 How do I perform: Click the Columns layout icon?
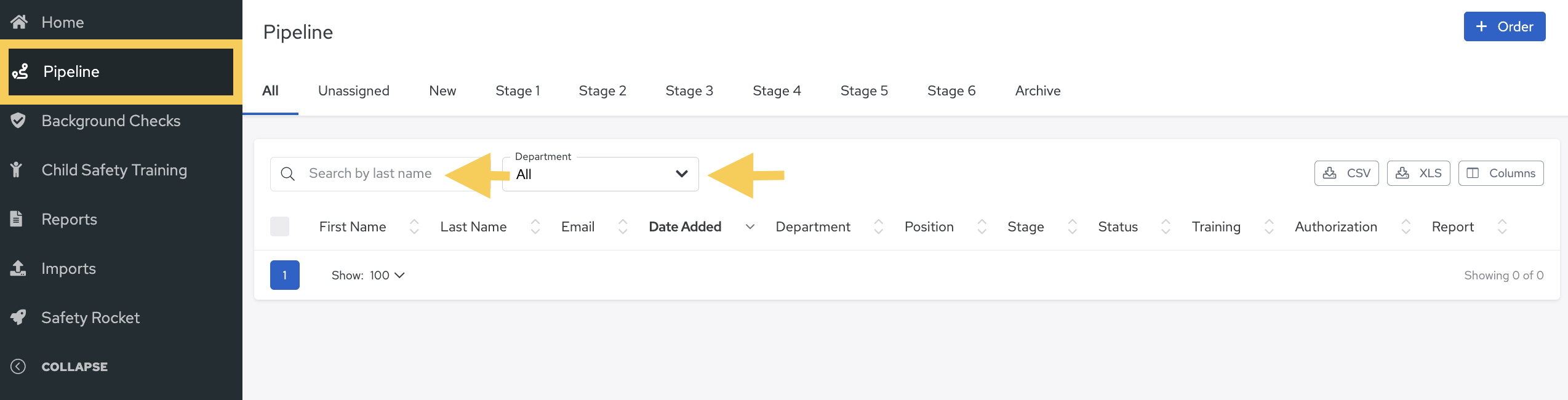point(1473,173)
